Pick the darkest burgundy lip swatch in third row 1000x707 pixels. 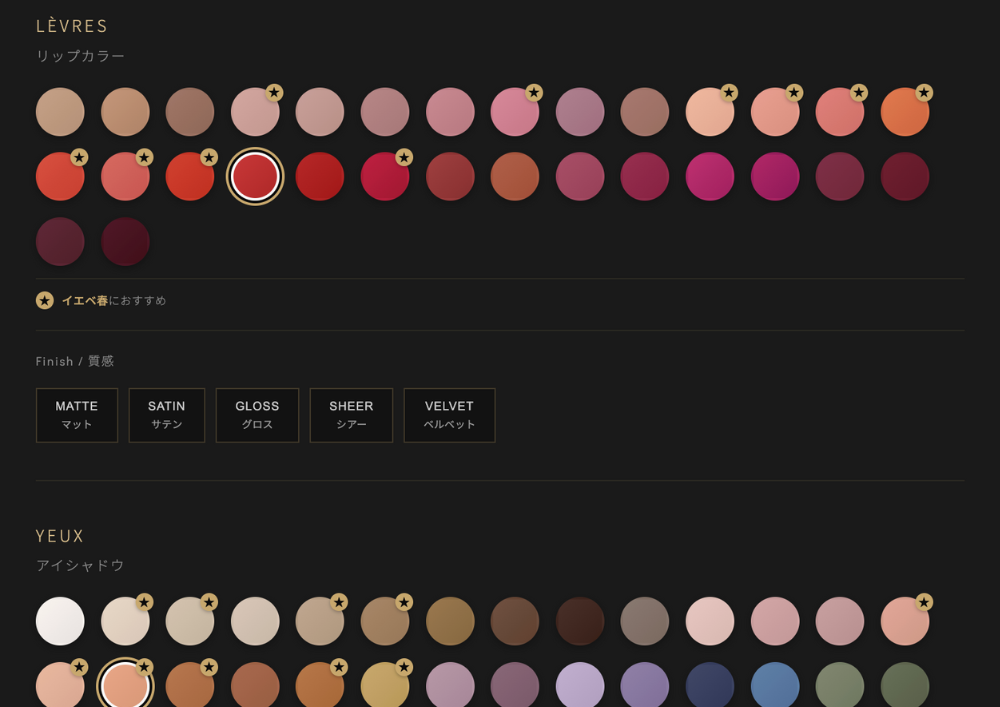pyautogui.click(x=125, y=242)
